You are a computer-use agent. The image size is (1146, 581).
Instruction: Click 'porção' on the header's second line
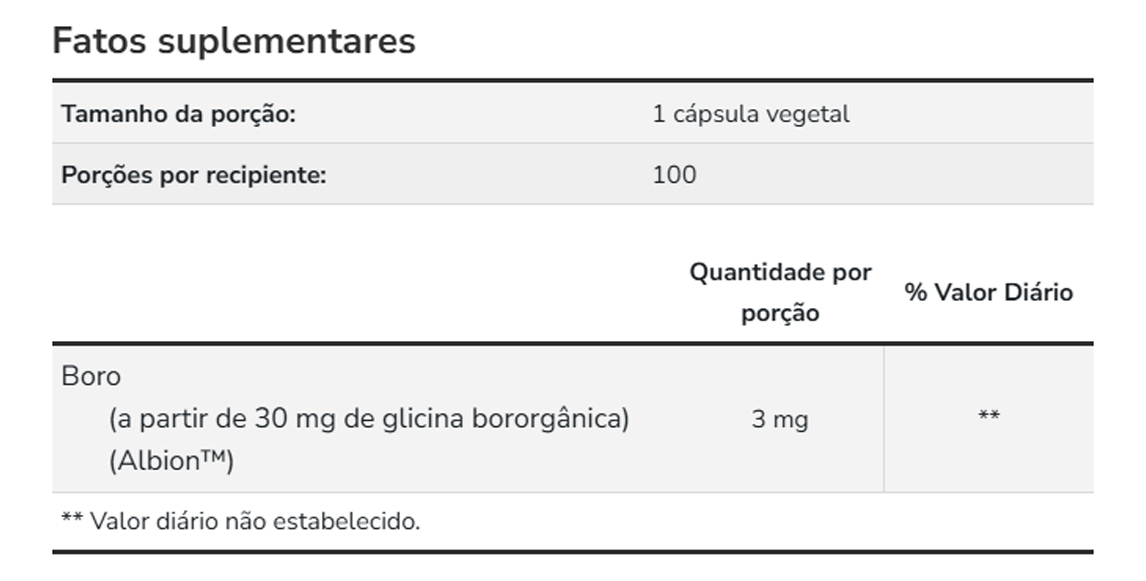point(780,313)
